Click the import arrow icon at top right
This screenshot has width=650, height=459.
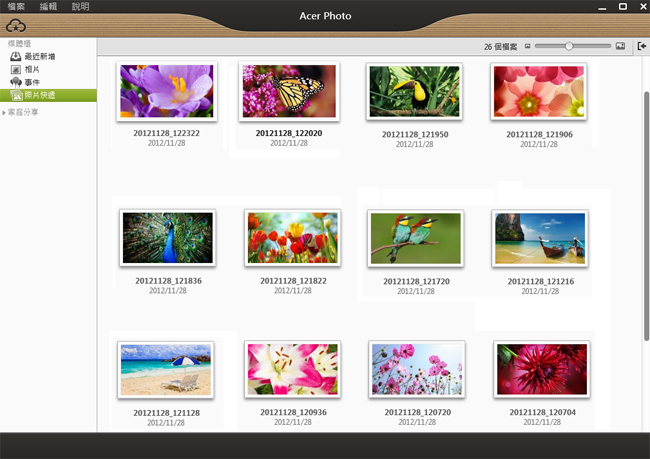tap(641, 46)
